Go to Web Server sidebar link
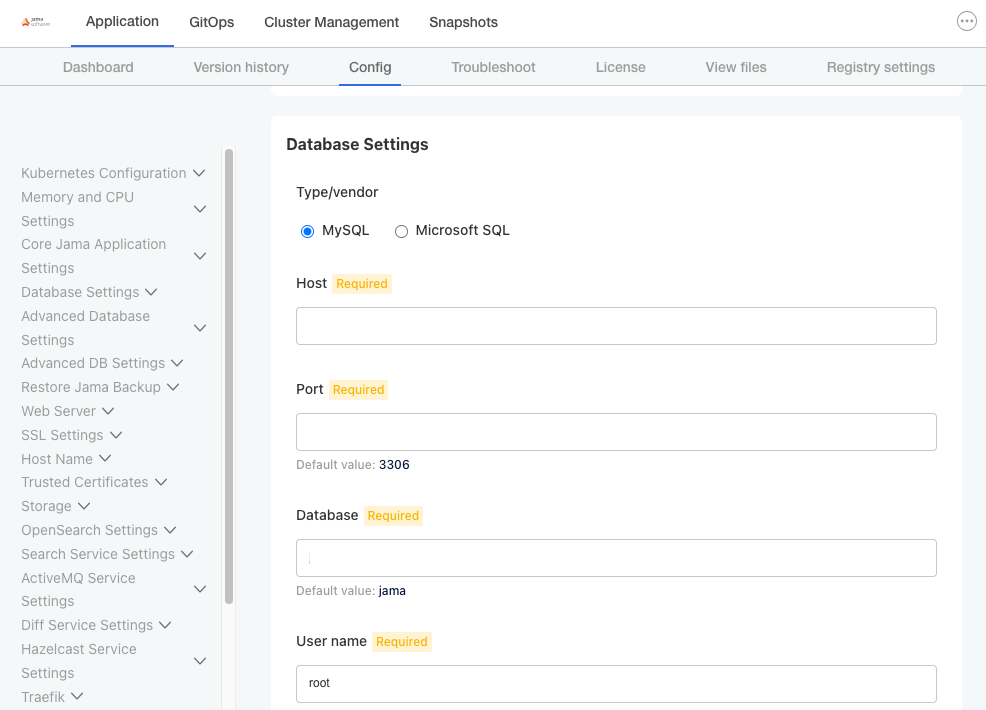This screenshot has height=710, width=986. click(x=58, y=411)
